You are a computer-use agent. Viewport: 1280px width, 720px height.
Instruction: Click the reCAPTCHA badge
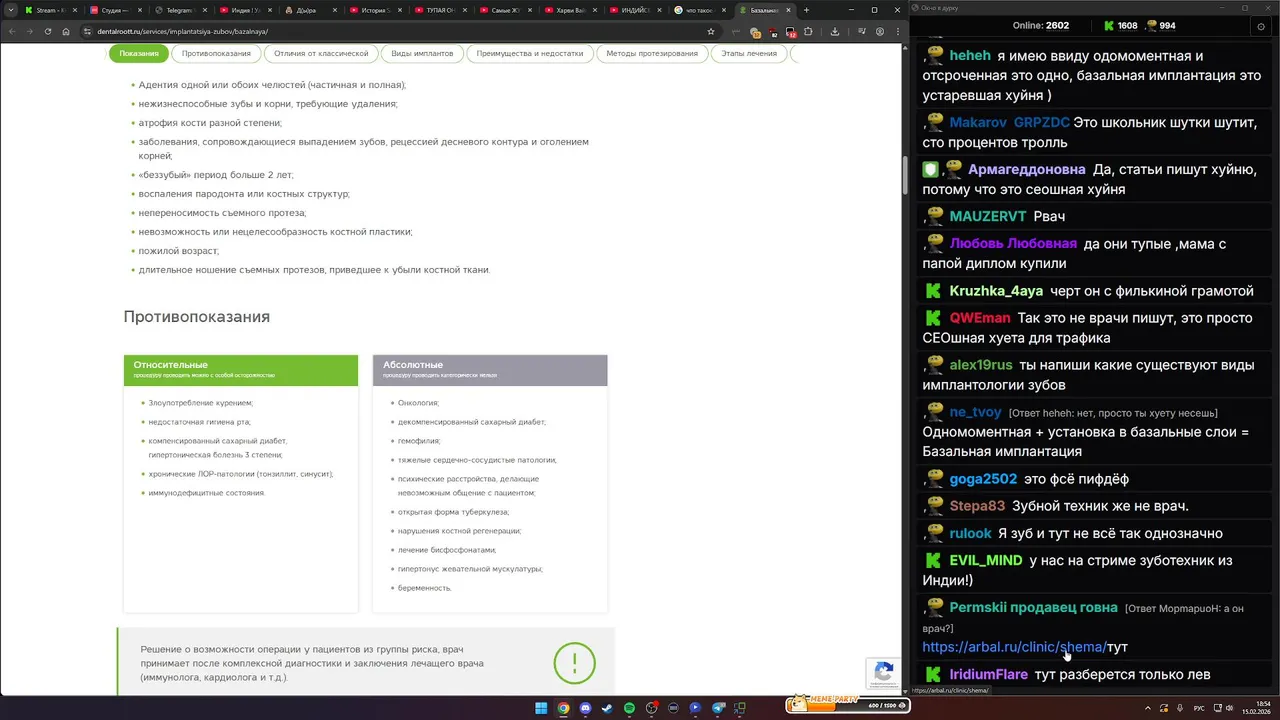tap(883, 673)
